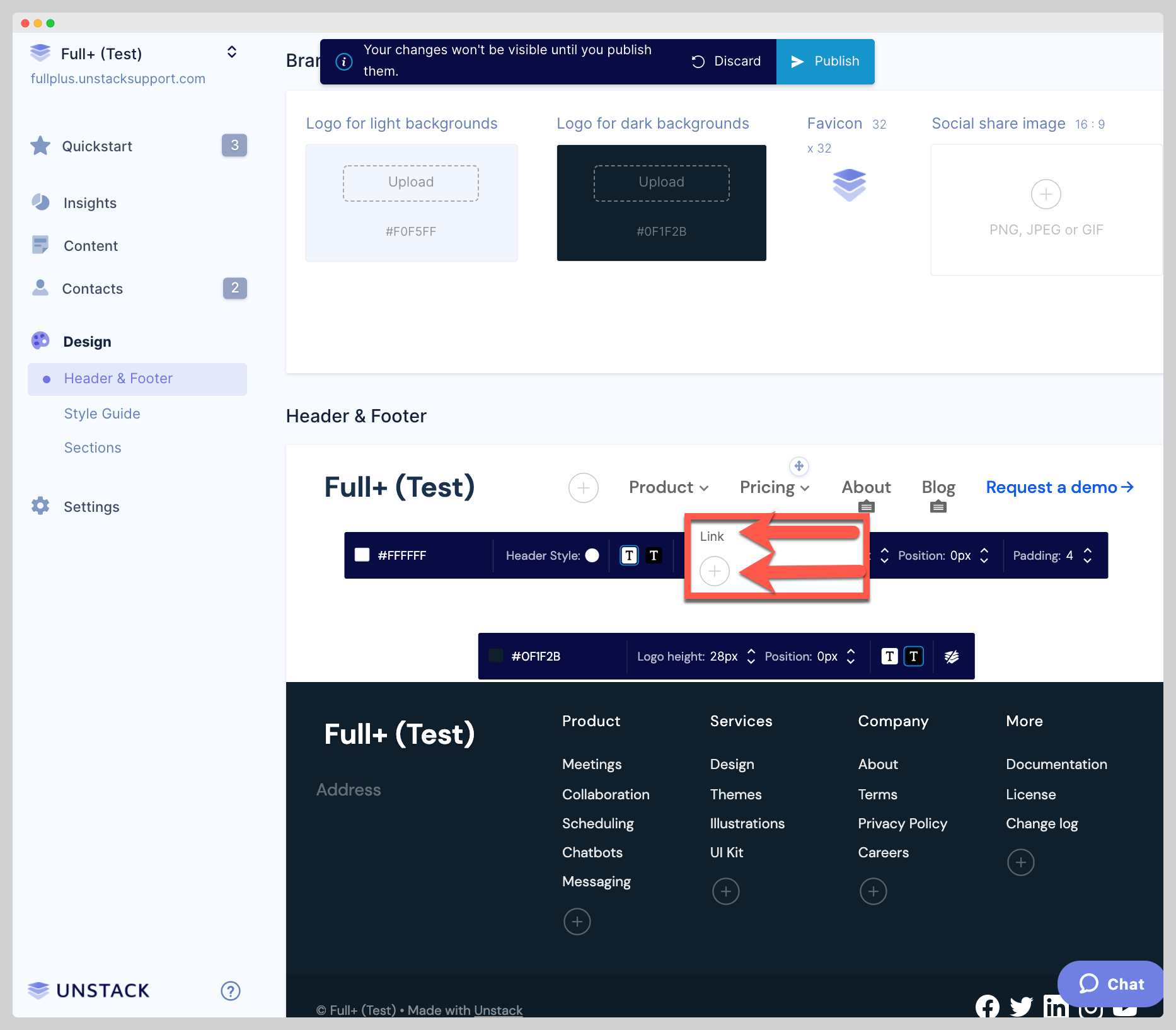The image size is (1176, 1030).
Task: Click the #FFFFFF header color swatch
Action: click(x=362, y=555)
